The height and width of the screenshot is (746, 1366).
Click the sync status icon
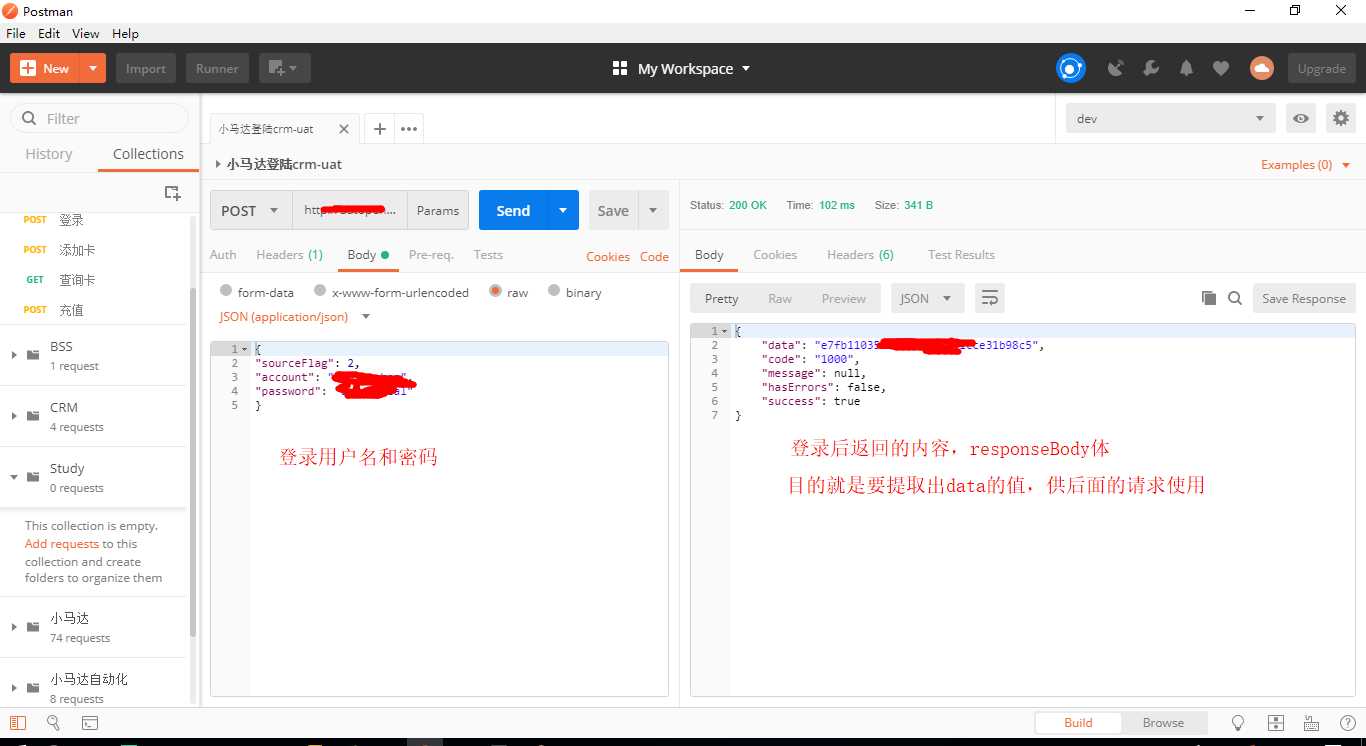click(x=1071, y=68)
